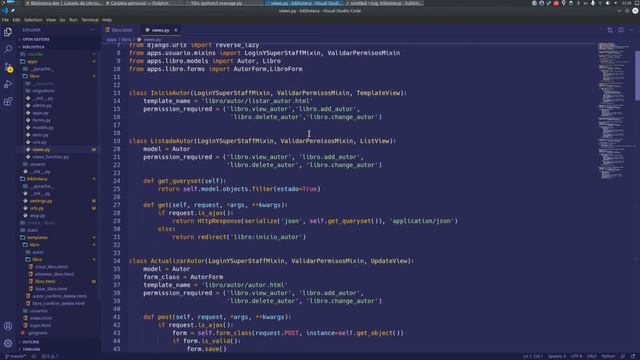
Task: Collapse the BIBLIOTECA workspace section
Action: [33, 47]
